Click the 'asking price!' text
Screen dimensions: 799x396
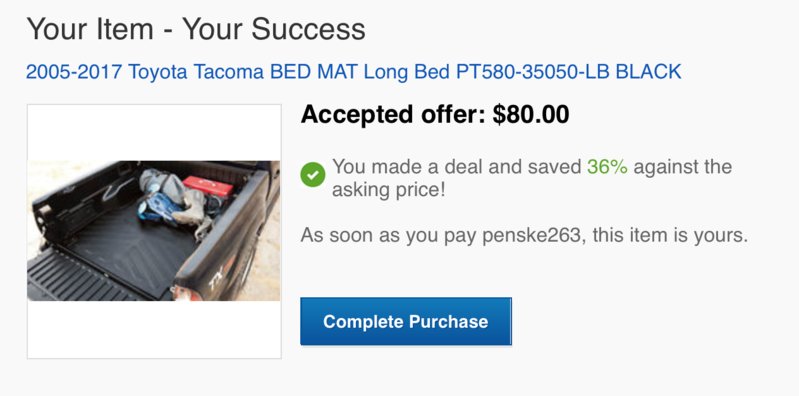(x=389, y=190)
